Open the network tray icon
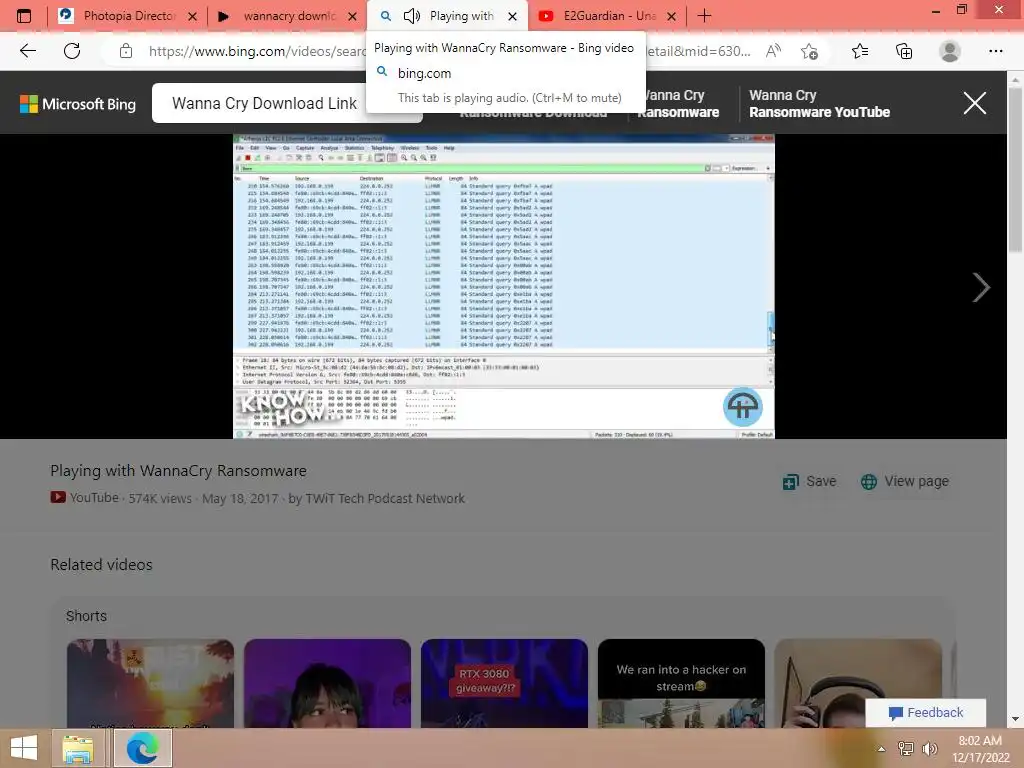The width and height of the screenshot is (1024, 768). 906,749
